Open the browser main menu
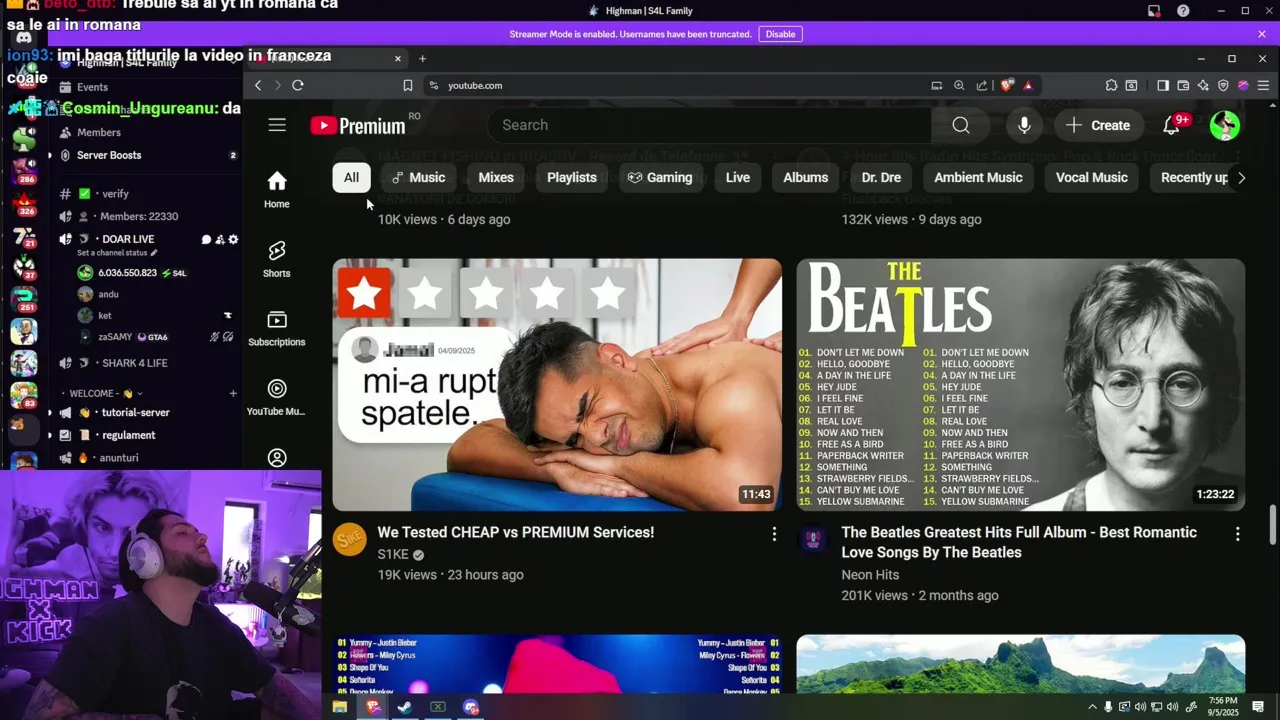The height and width of the screenshot is (720, 1280). (x=1263, y=86)
